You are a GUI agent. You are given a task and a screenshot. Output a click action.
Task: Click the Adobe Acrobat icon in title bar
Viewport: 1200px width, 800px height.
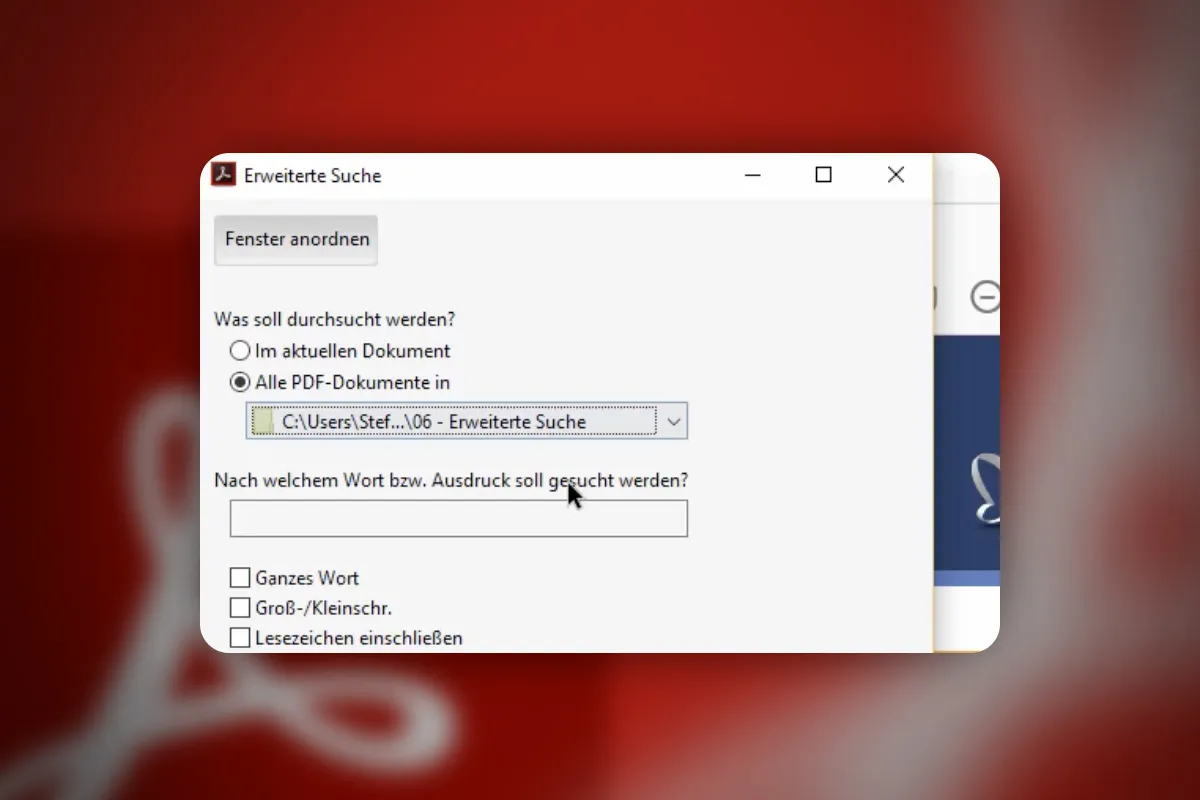coord(223,175)
